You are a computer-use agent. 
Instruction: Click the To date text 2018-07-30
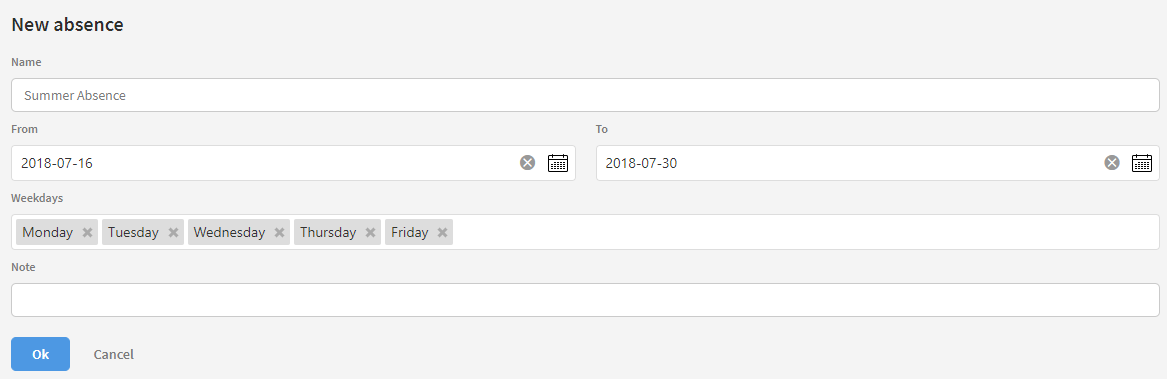click(x=641, y=163)
